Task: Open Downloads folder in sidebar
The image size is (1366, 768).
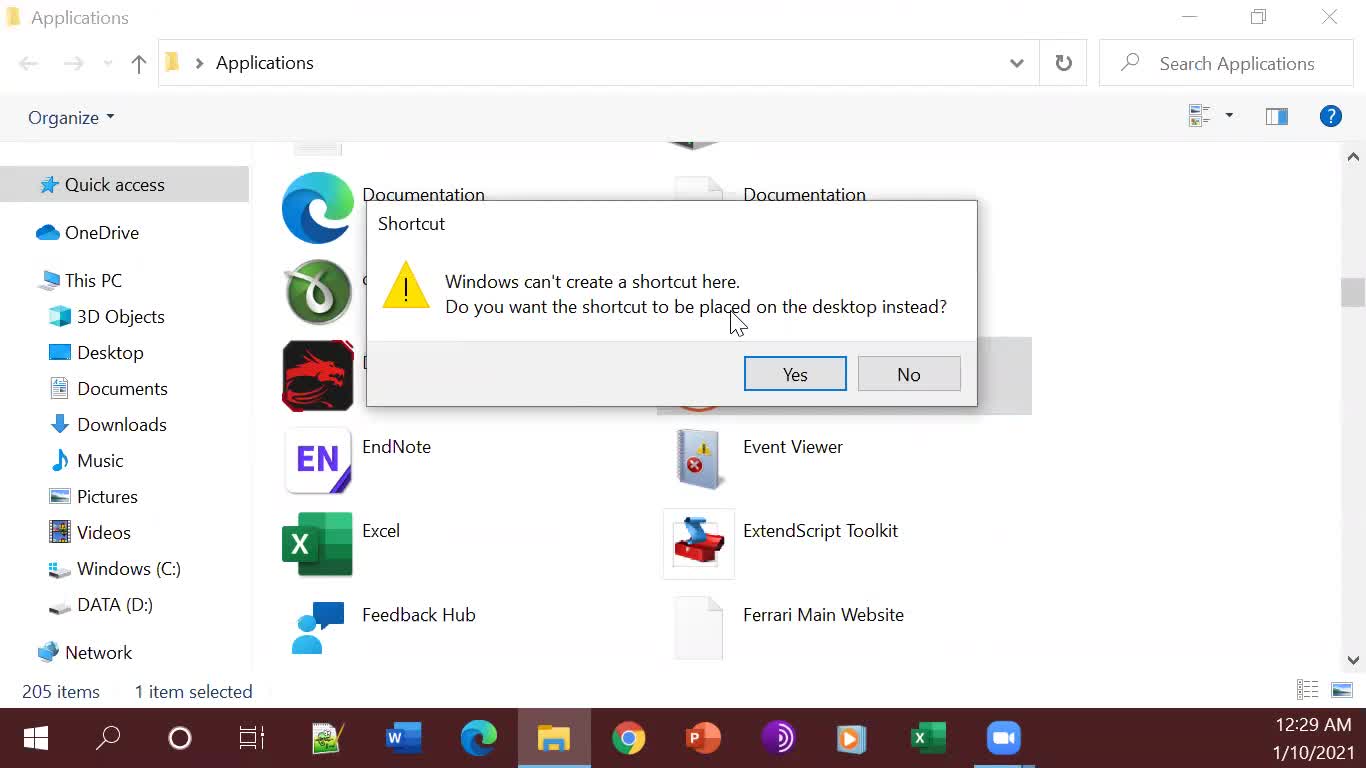Action: click(x=124, y=425)
